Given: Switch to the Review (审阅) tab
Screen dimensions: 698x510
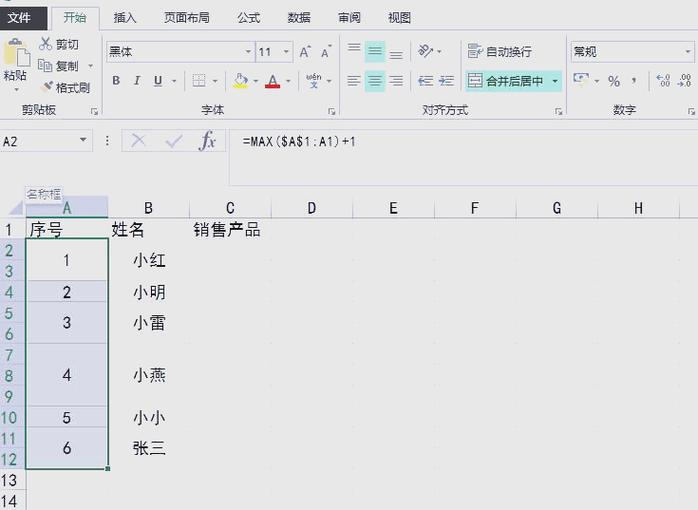Looking at the screenshot, I should (349, 18).
